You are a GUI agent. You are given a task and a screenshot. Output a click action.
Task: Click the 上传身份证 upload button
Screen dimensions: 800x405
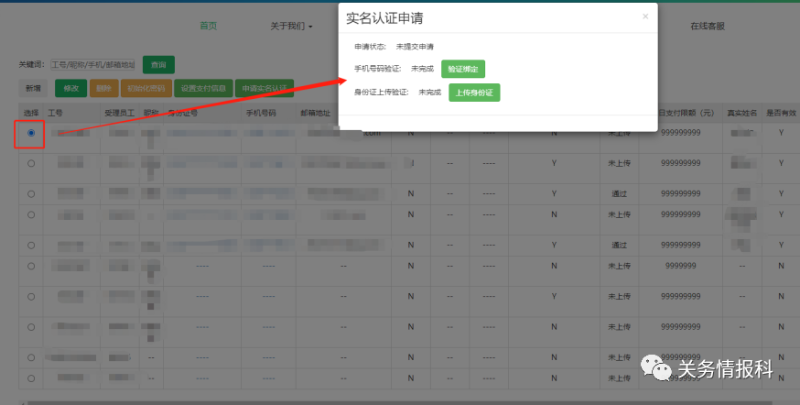473,92
